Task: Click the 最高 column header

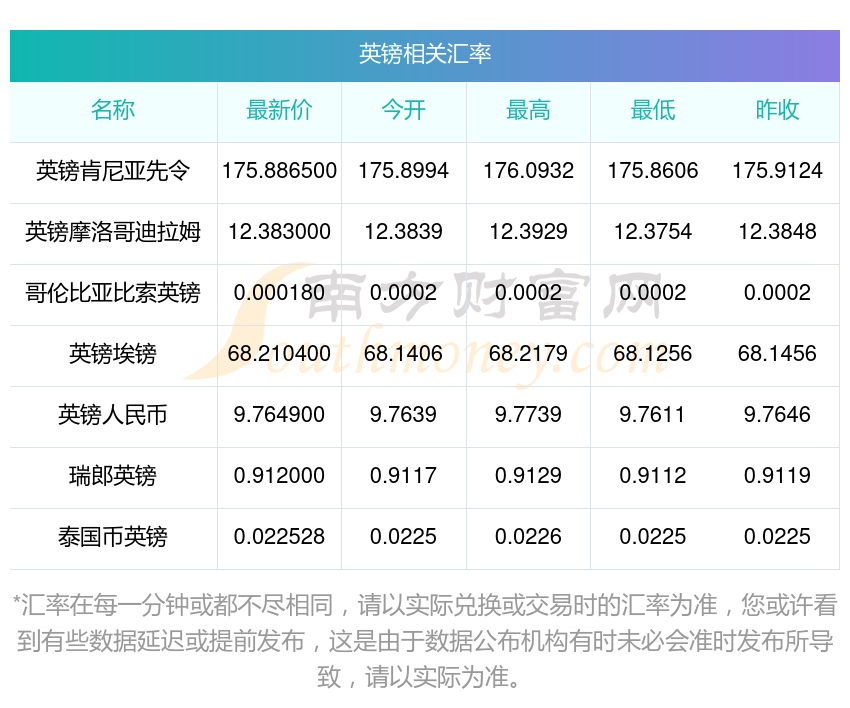Action: click(528, 110)
